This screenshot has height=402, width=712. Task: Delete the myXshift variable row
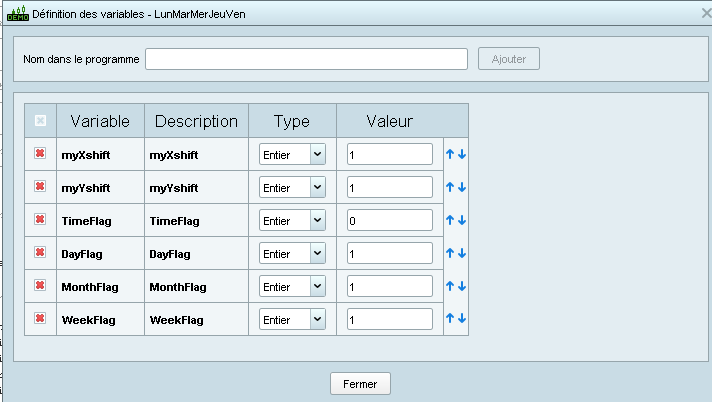pyautogui.click(x=40, y=154)
